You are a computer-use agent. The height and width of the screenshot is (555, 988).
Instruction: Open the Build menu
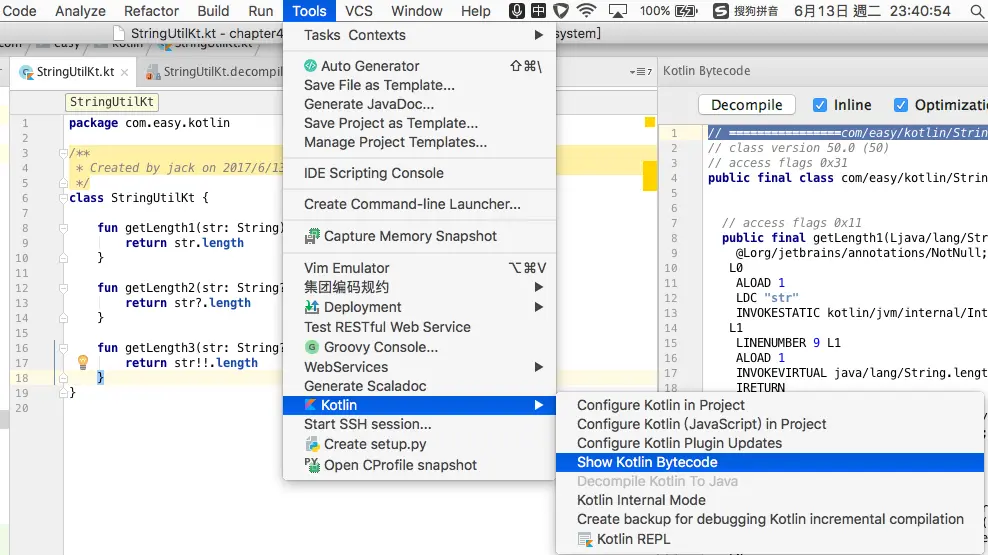point(214,11)
